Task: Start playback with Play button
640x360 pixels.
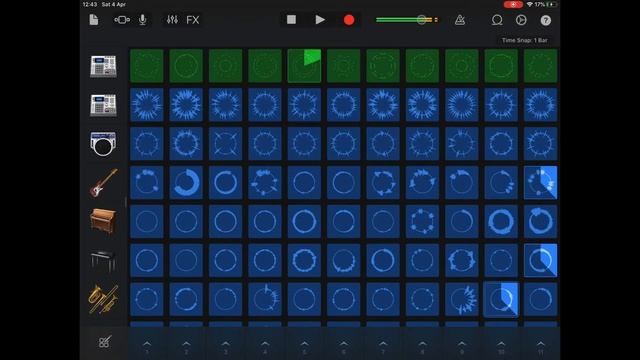Action: pos(320,20)
